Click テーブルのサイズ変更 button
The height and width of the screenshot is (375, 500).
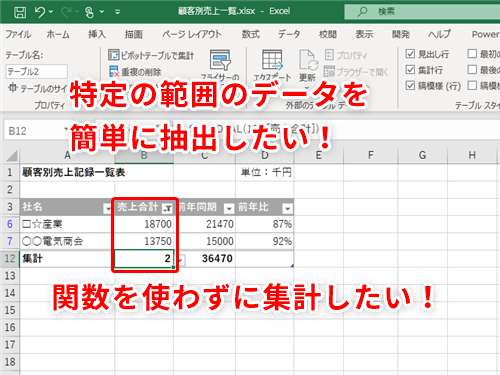pyautogui.click(x=38, y=88)
